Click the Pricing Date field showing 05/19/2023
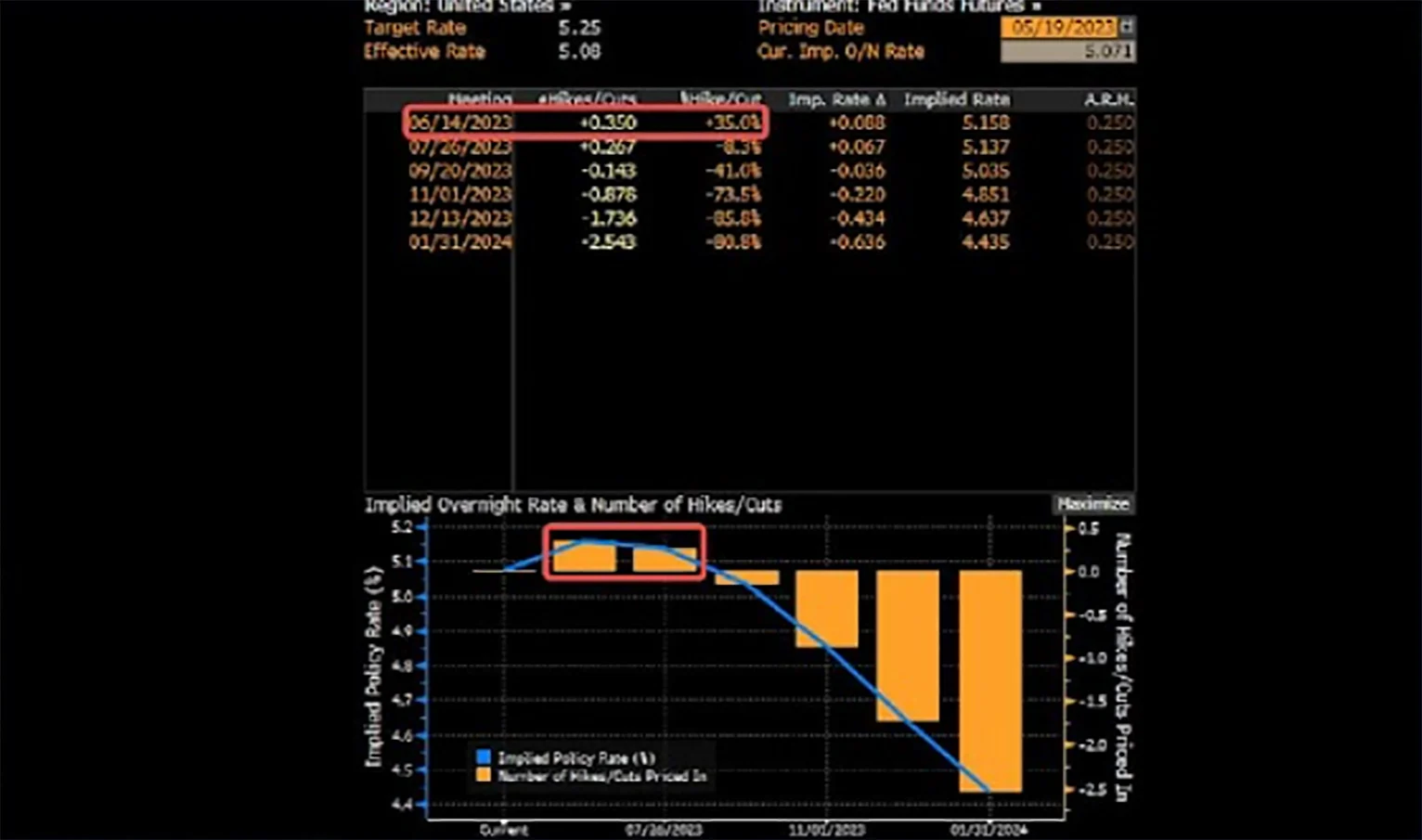 [x=1060, y=27]
